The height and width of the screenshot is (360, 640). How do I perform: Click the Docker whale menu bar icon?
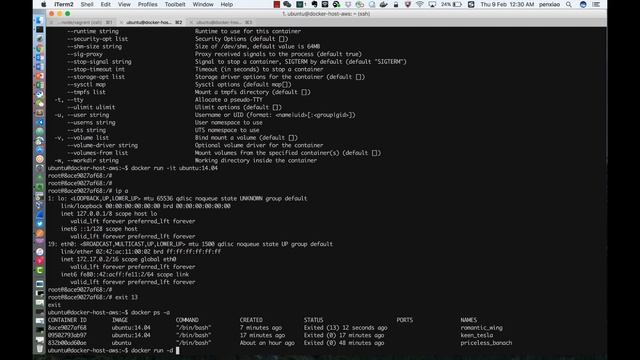click(383, 4)
